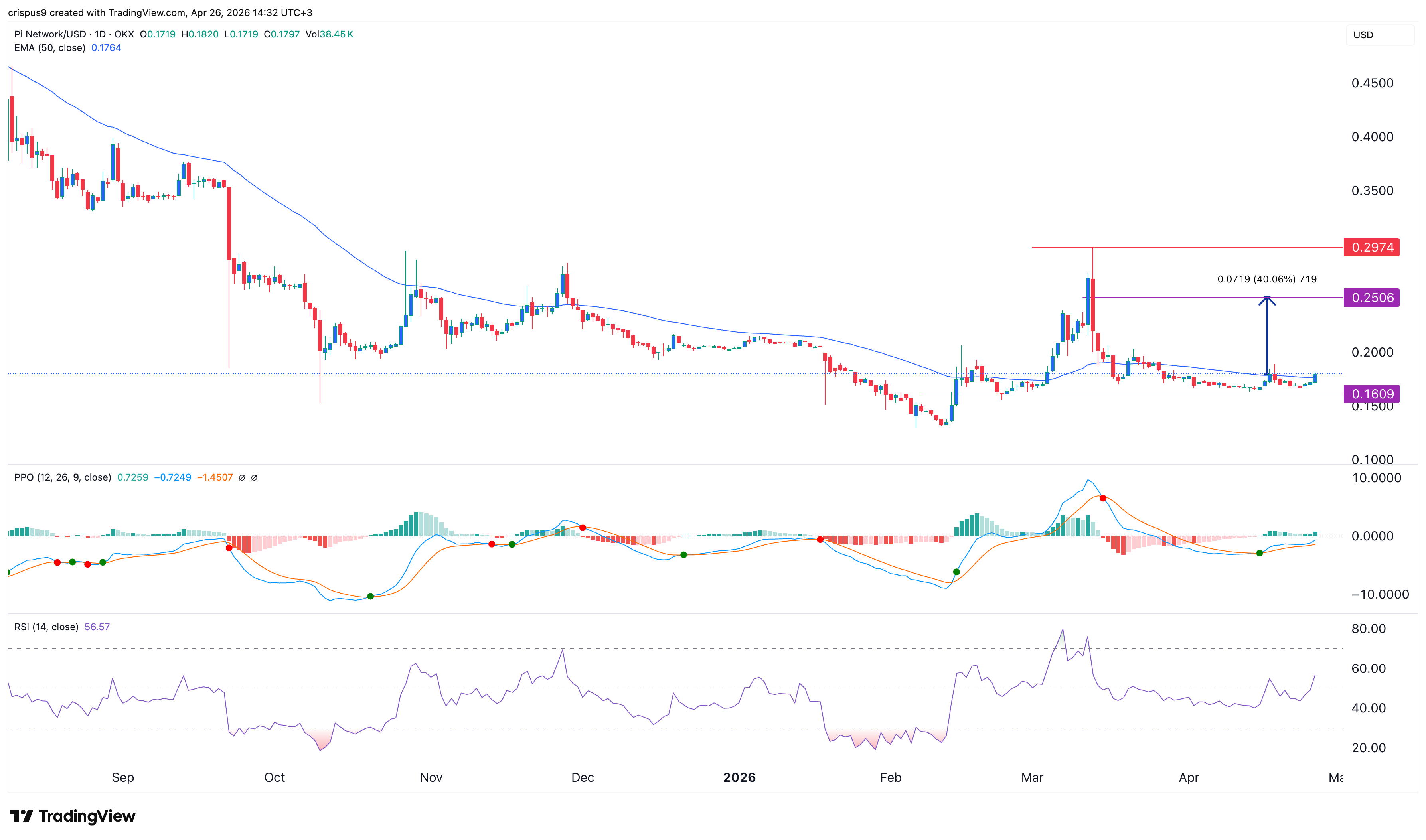Click the green PPO crossover dot in late October
Viewport: 1426px width, 840px height.
tap(370, 596)
